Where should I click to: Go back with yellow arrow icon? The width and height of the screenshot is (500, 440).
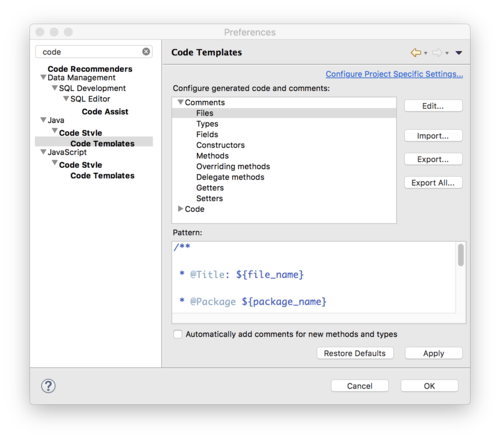point(416,53)
